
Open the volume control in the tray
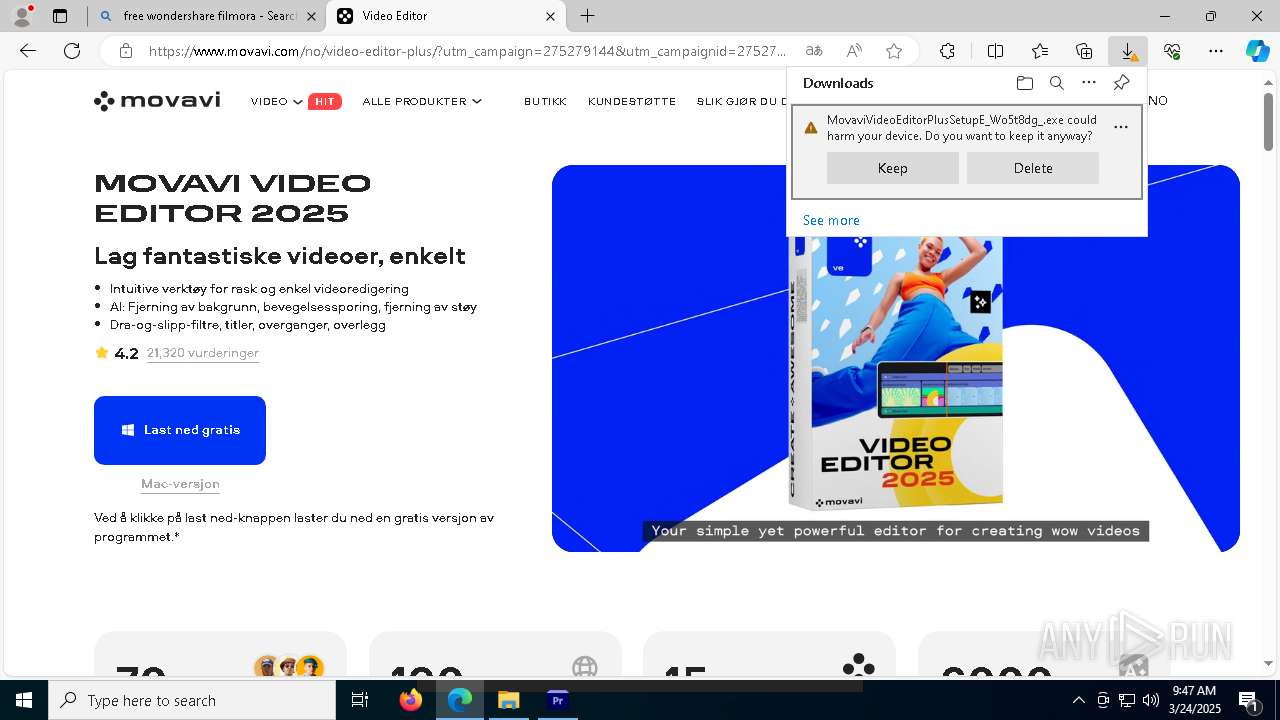pyautogui.click(x=1150, y=700)
